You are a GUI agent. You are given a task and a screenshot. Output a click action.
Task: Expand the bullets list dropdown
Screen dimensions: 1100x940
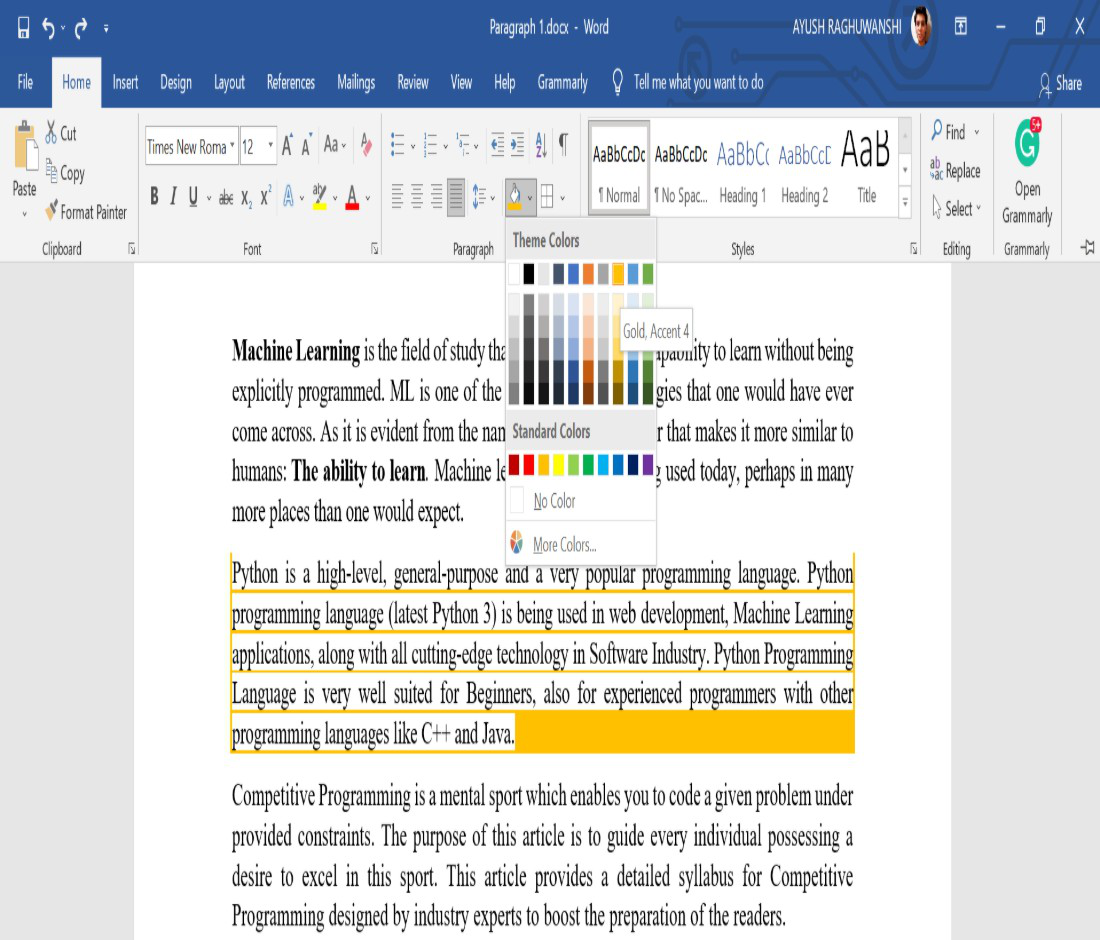pyautogui.click(x=412, y=147)
